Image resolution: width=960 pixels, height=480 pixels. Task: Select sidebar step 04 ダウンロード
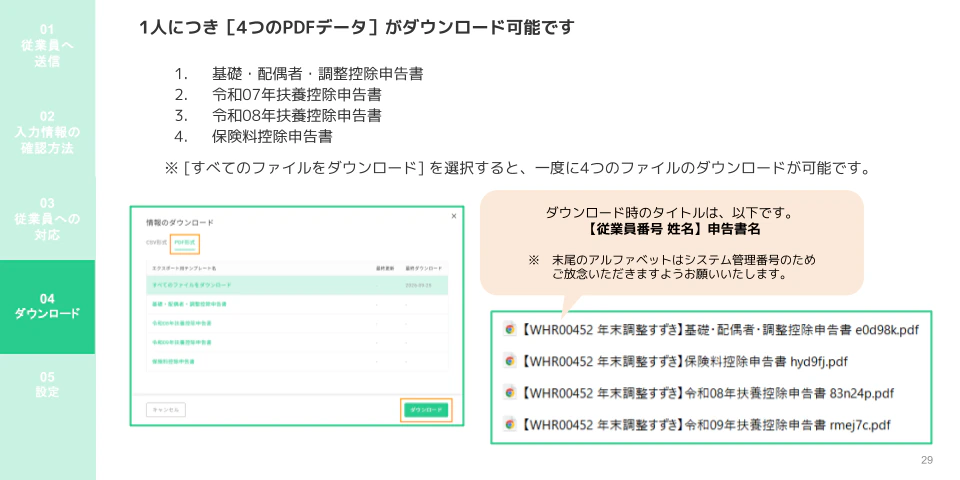(x=47, y=307)
